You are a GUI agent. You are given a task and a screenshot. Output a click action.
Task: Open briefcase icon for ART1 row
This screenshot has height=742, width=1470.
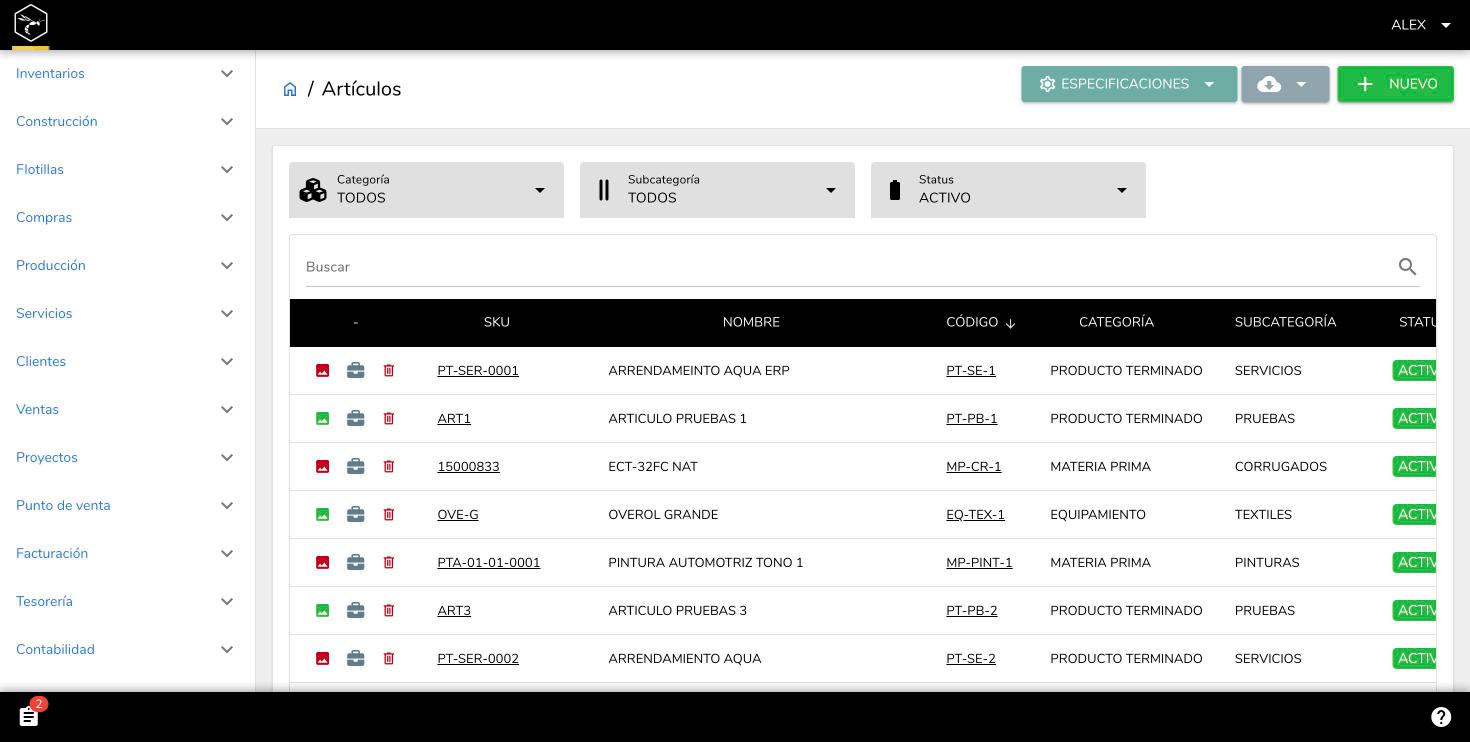pos(355,419)
